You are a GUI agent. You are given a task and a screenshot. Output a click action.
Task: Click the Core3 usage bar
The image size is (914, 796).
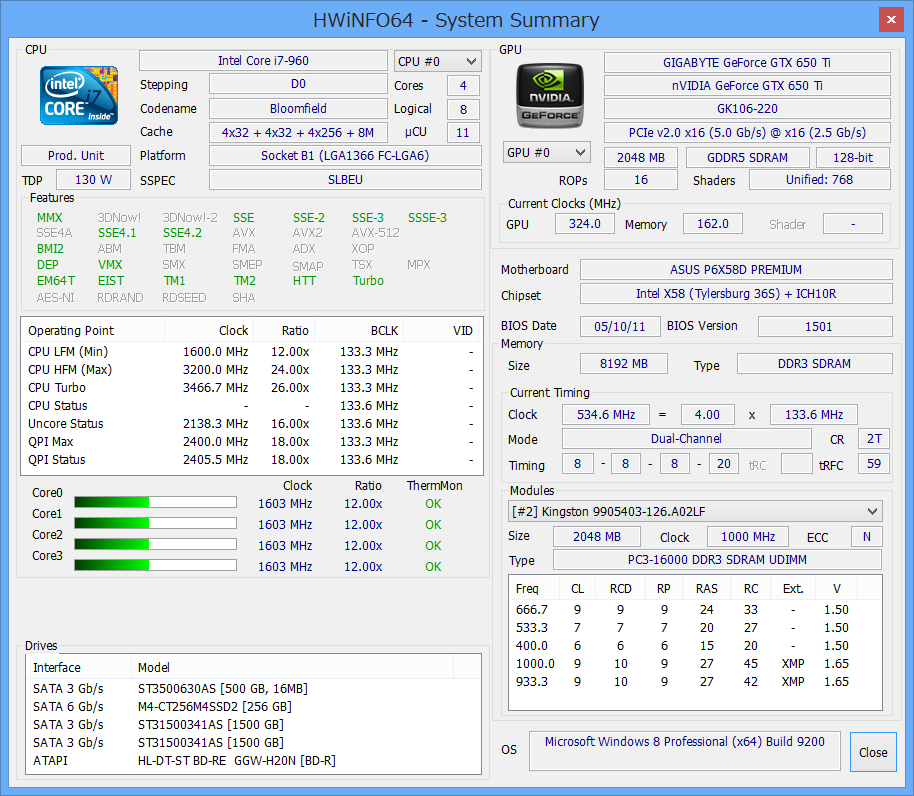point(155,565)
